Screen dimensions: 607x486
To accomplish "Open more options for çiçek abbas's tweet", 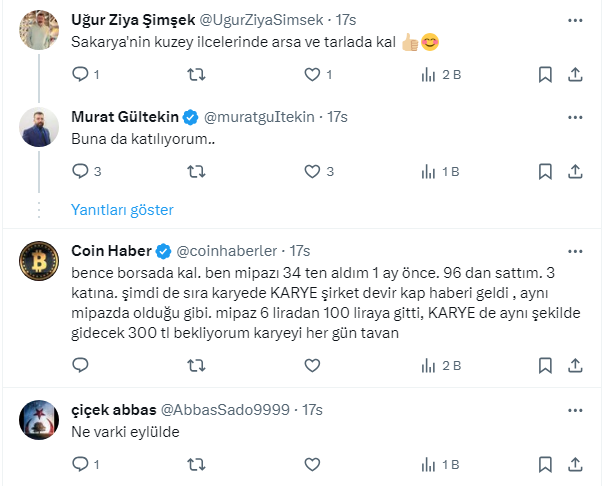I will coord(576,410).
